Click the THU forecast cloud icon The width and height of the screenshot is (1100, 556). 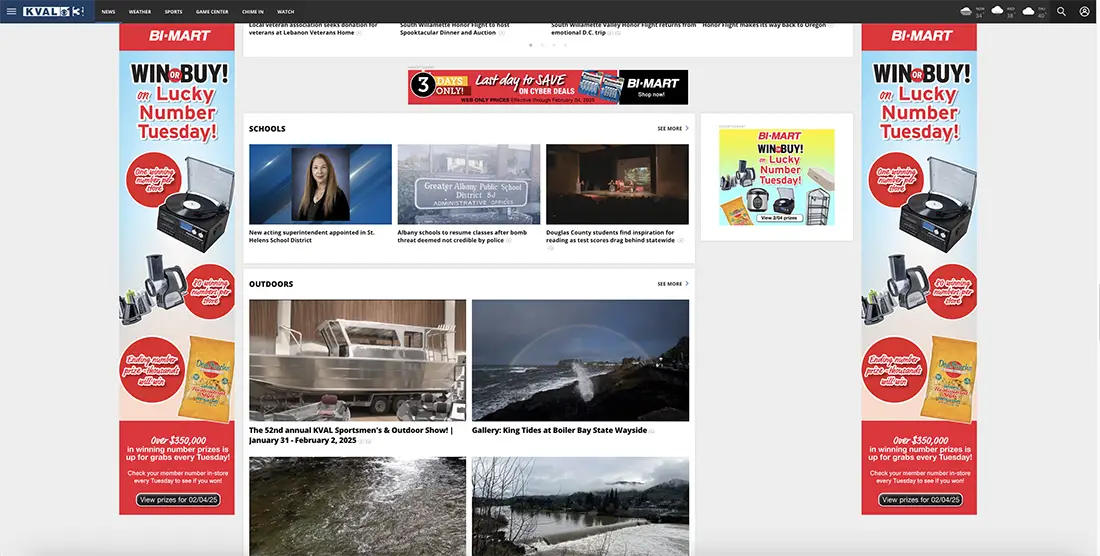point(1028,11)
